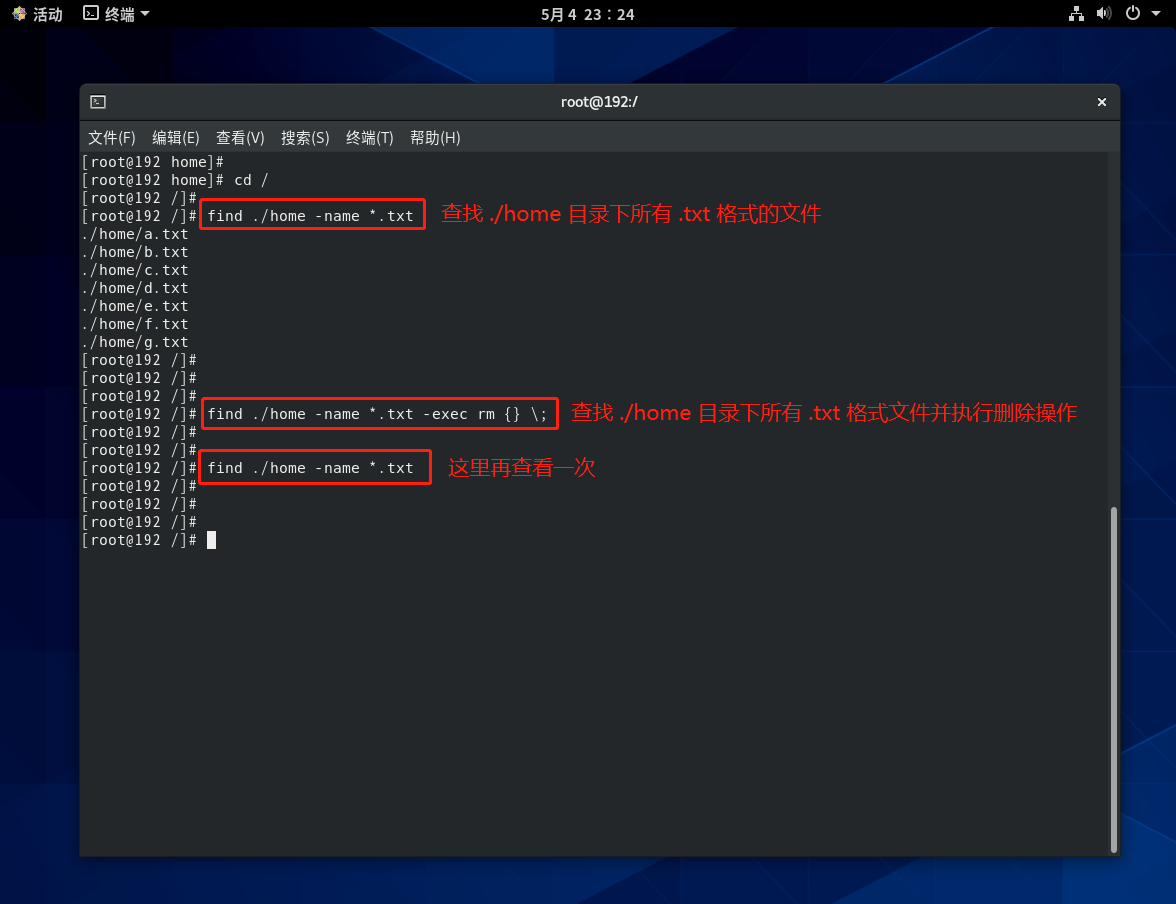Open the 终端 app menu in top bar
The width and height of the screenshot is (1176, 904).
coord(116,14)
